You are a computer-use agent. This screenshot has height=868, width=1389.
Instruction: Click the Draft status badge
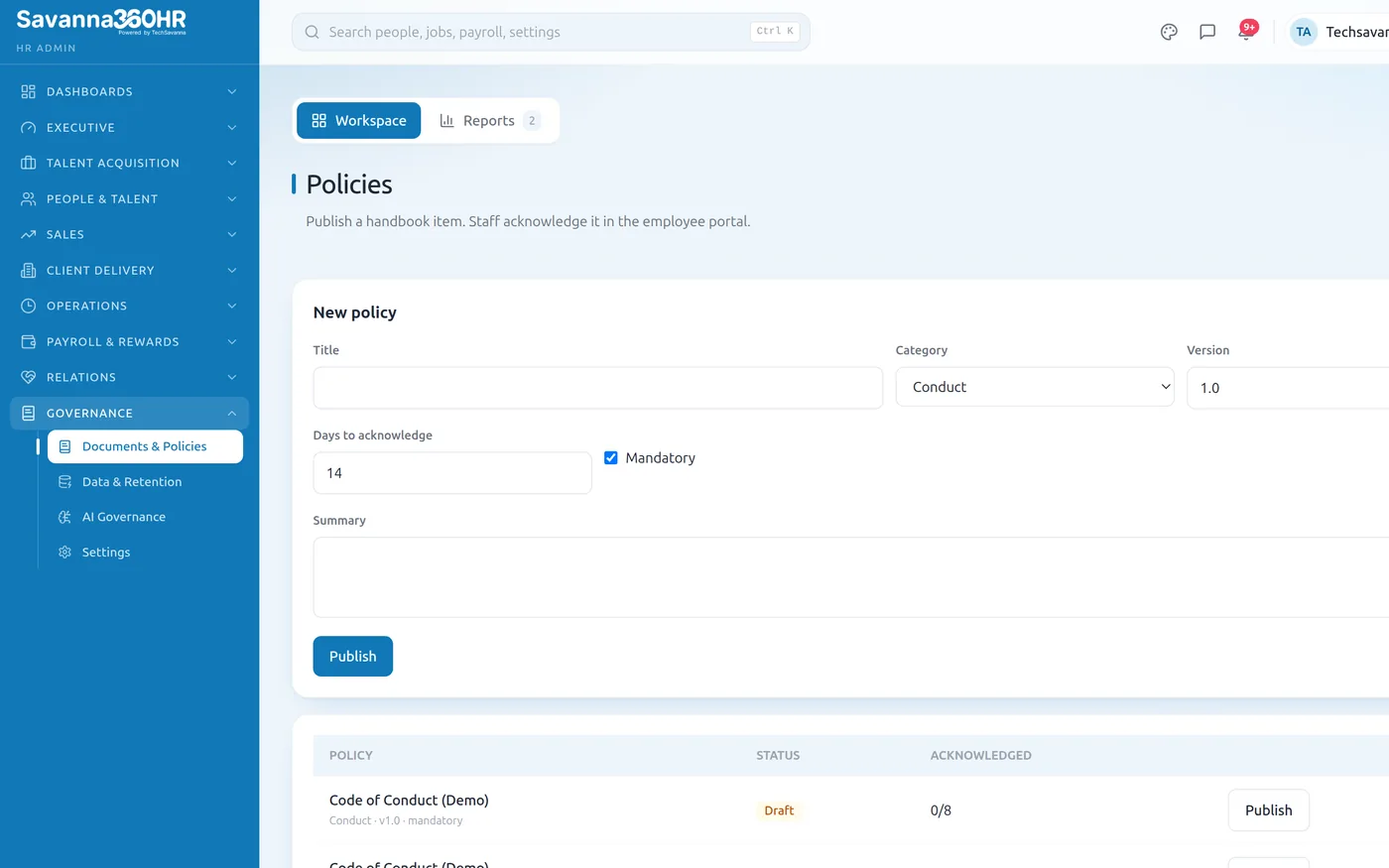(x=779, y=810)
